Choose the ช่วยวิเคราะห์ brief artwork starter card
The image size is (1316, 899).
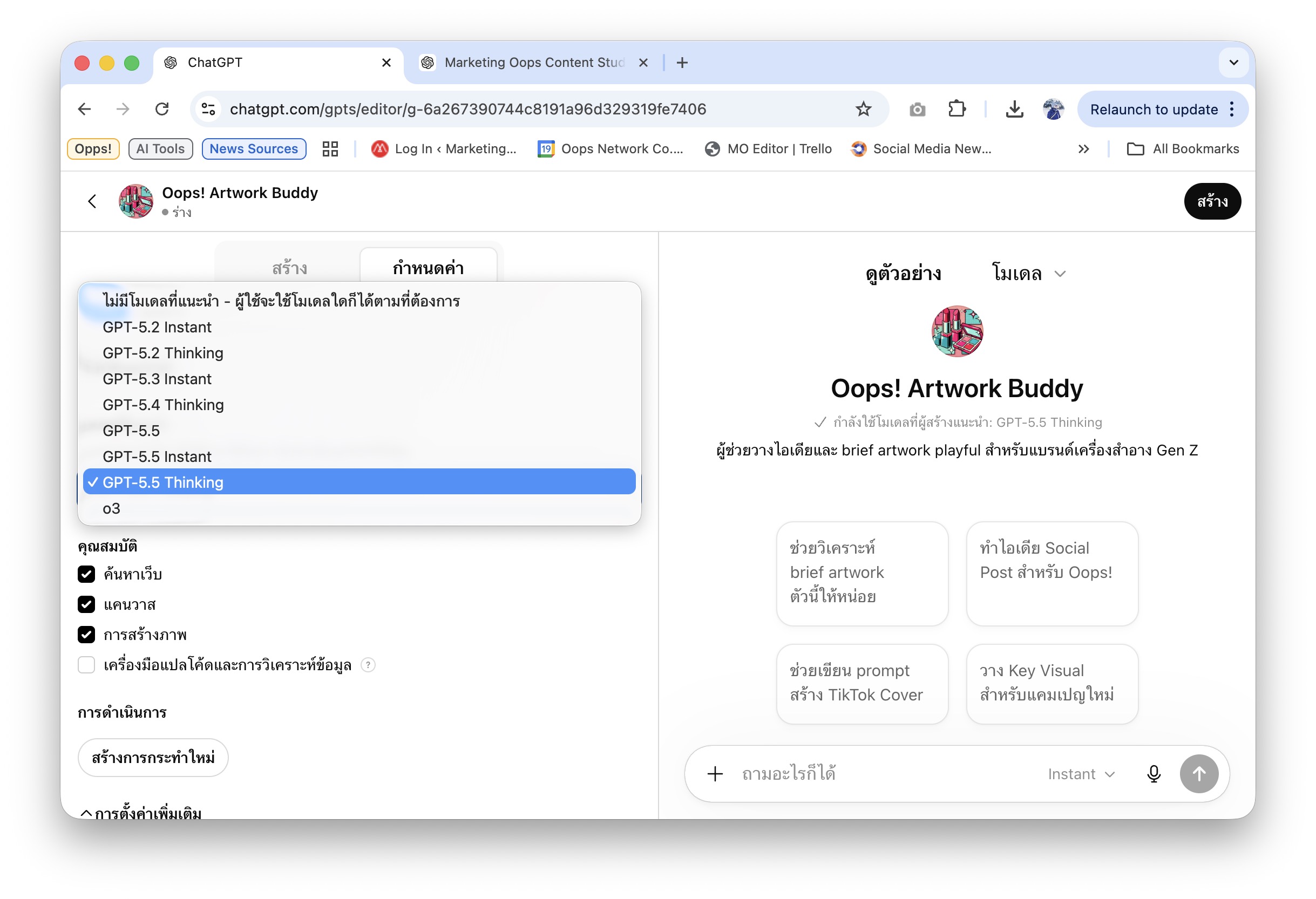tap(862, 574)
